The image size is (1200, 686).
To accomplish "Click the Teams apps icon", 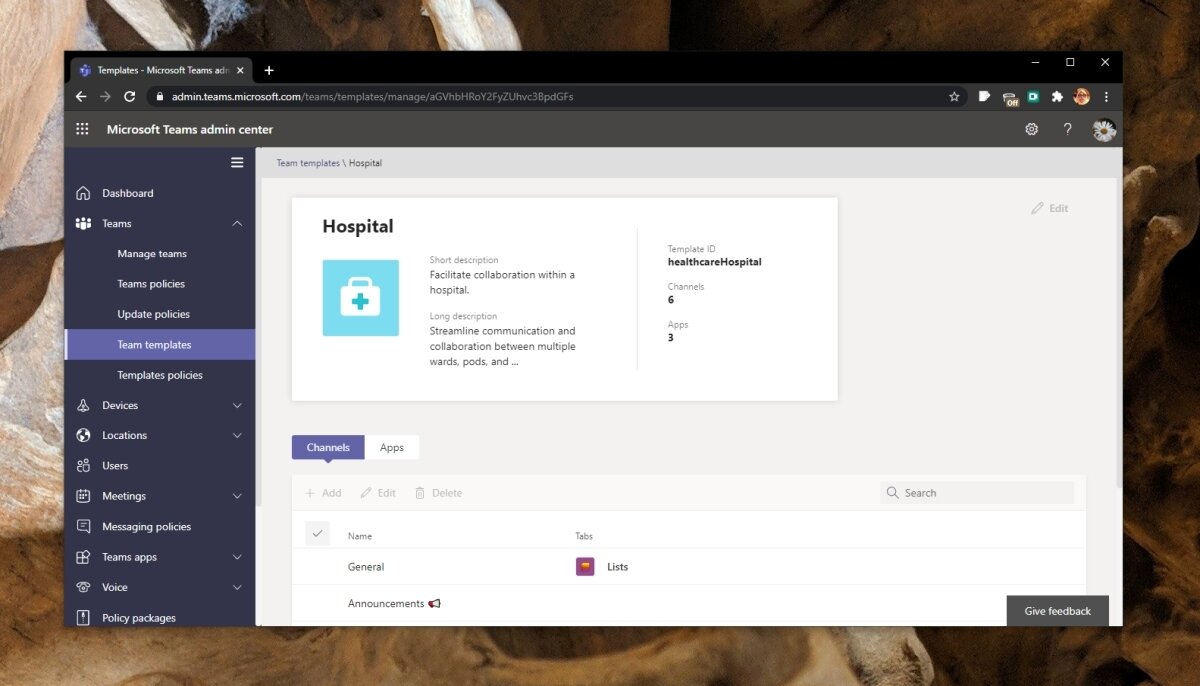I will 83,557.
